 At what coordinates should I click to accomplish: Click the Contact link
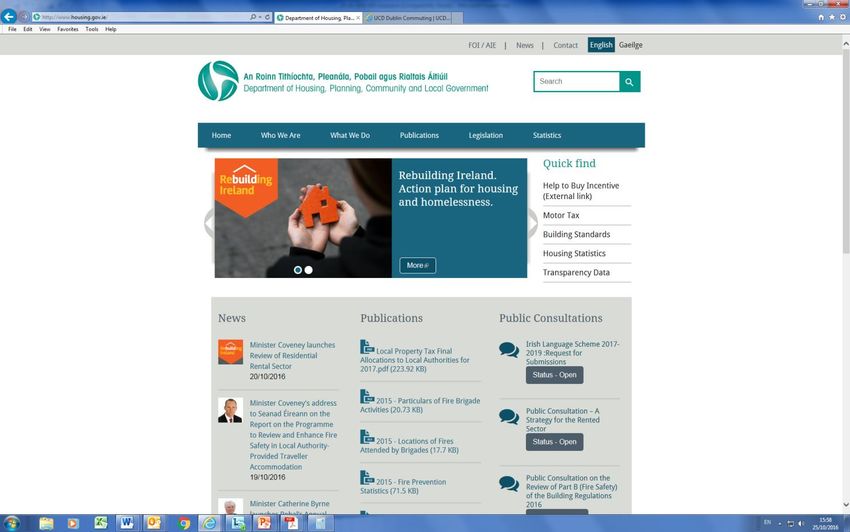click(x=565, y=45)
